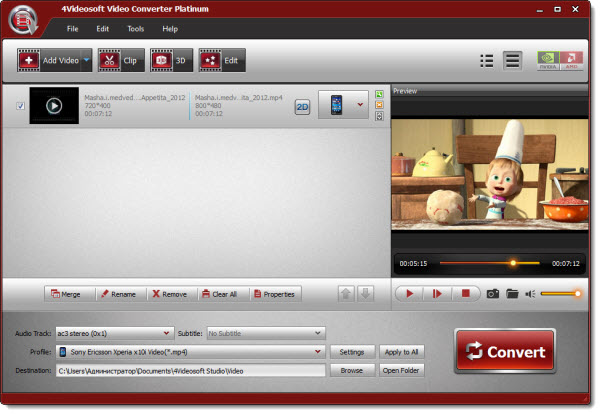Open the Edit effects tool
The image size is (600, 414).
222,61
